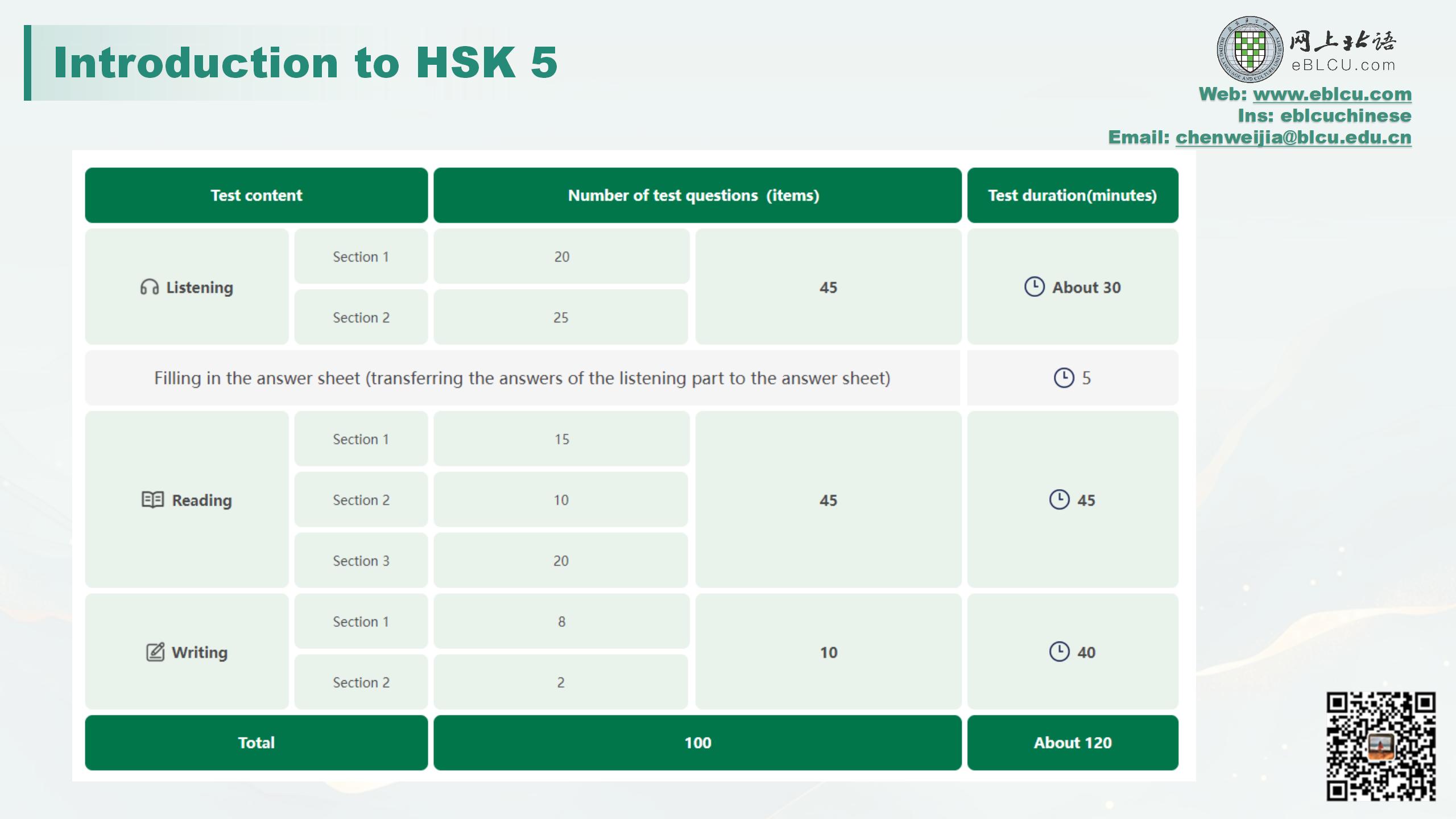The image size is (1456, 819).
Task: Select the Test content header cell
Action: tap(256, 195)
